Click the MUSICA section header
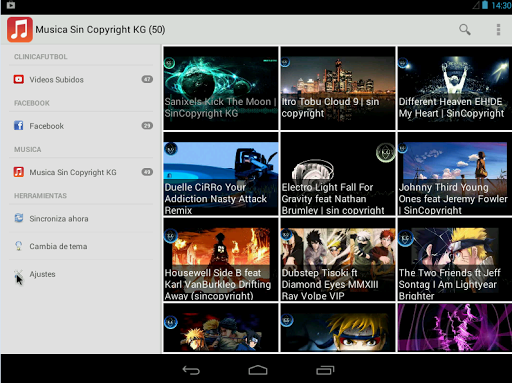This screenshot has height=383, width=512. pyautogui.click(x=28, y=149)
